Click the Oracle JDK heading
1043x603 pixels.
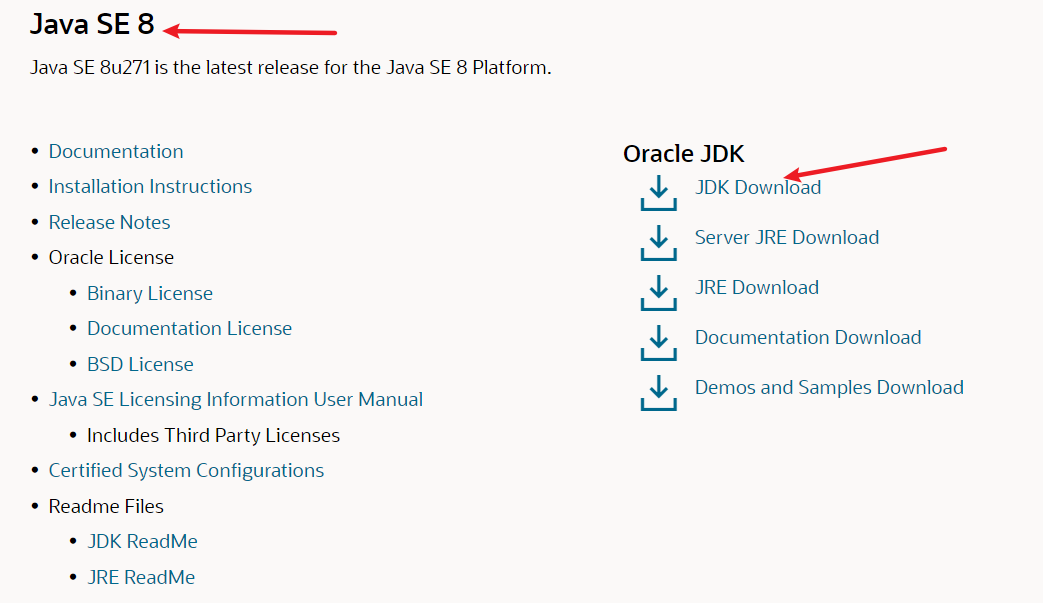684,154
